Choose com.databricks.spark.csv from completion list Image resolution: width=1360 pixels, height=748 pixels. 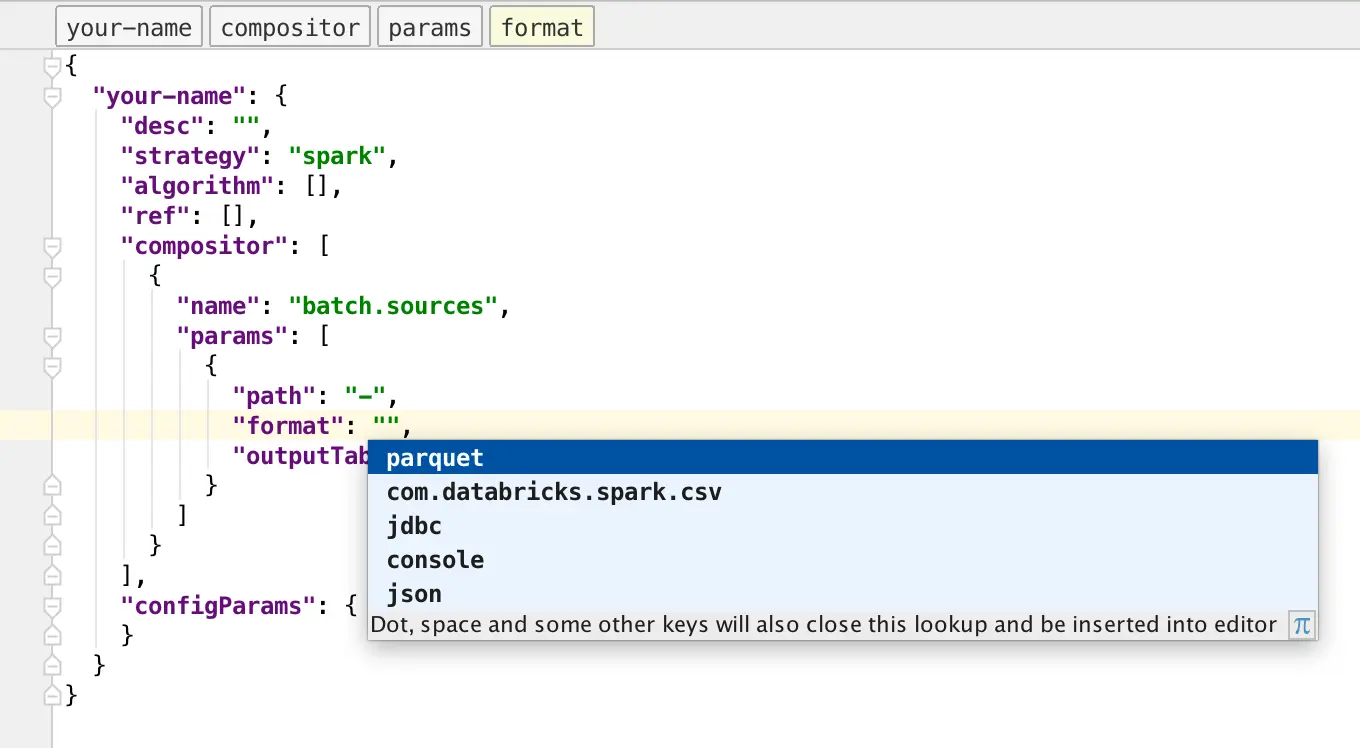842,492
